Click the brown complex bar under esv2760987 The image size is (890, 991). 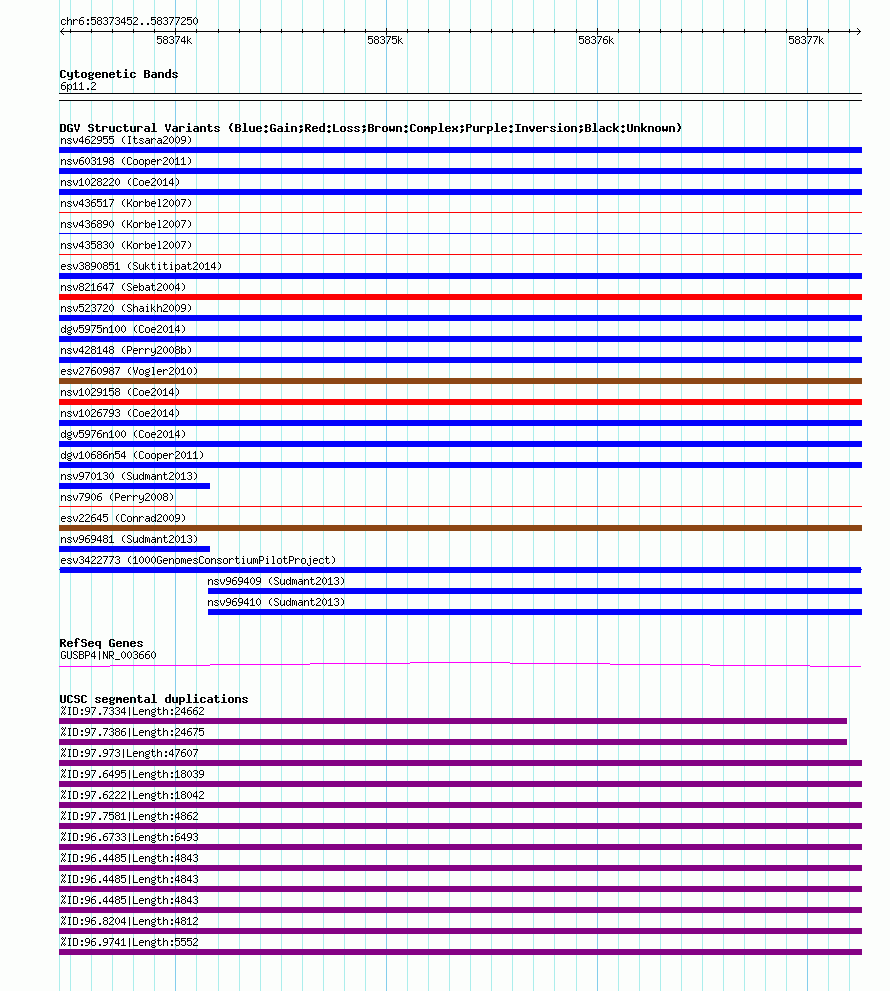461,381
